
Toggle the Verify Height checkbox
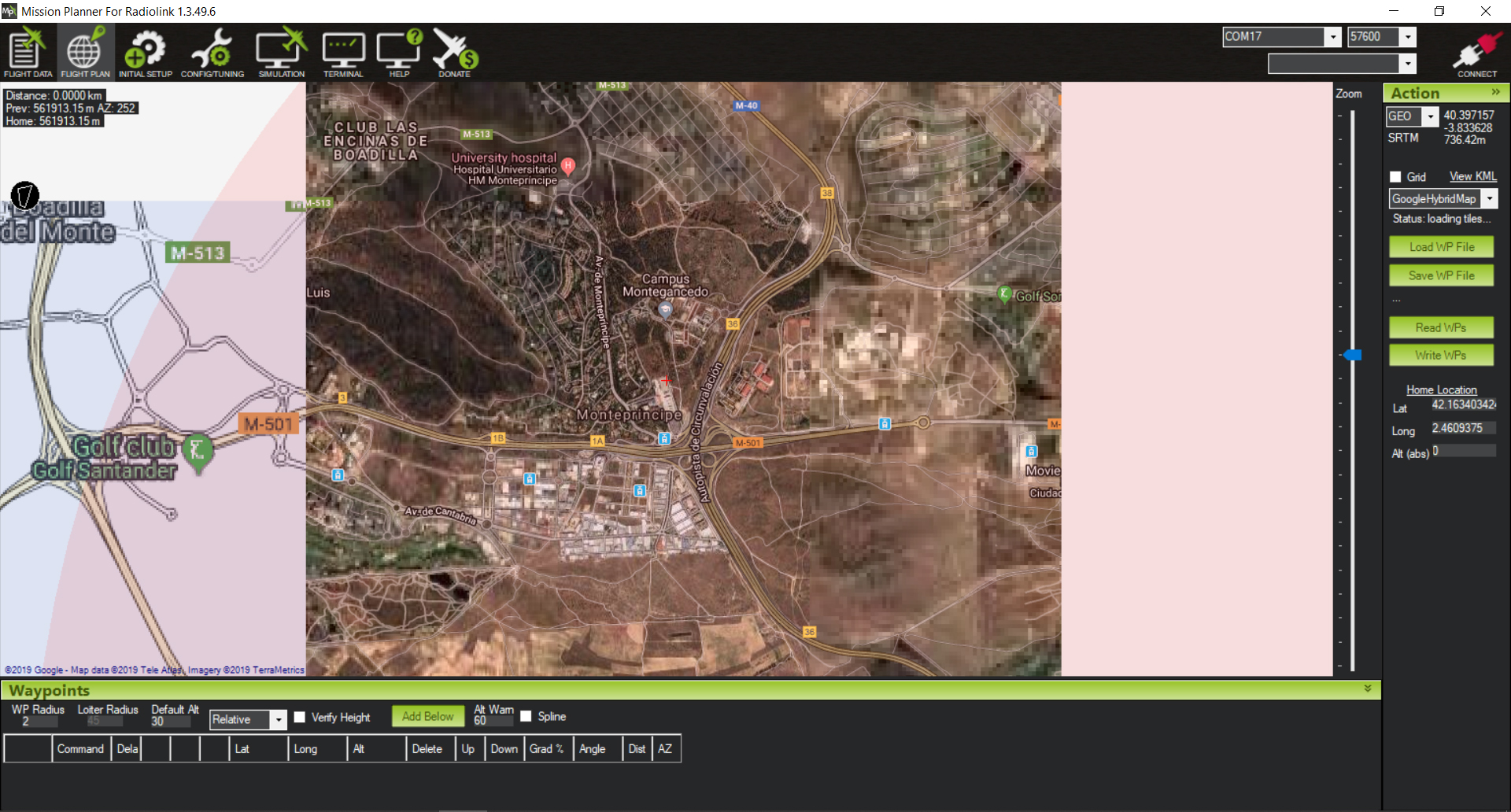[300, 718]
